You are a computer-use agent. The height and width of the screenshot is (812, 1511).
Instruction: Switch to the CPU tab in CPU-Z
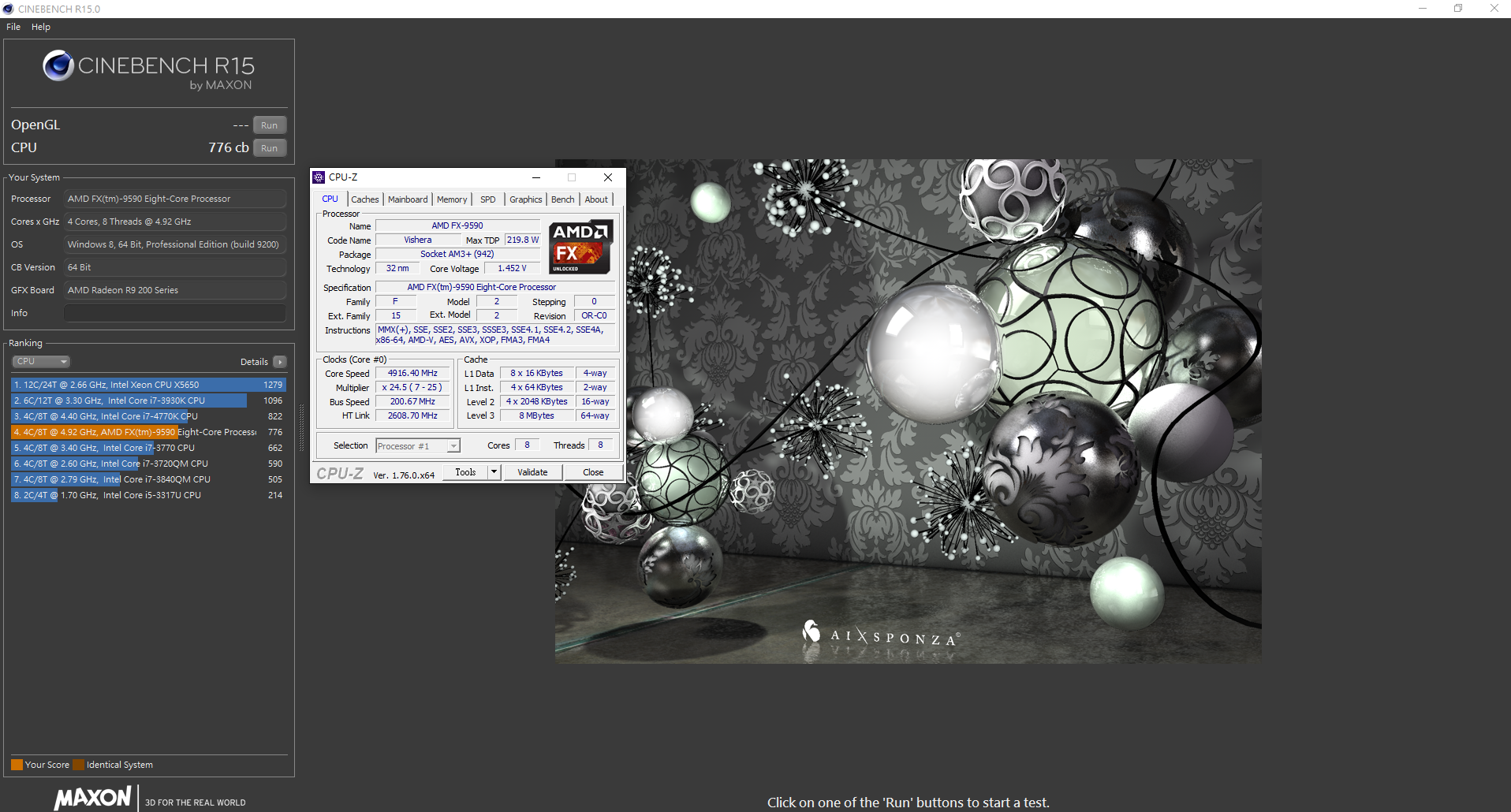(330, 199)
